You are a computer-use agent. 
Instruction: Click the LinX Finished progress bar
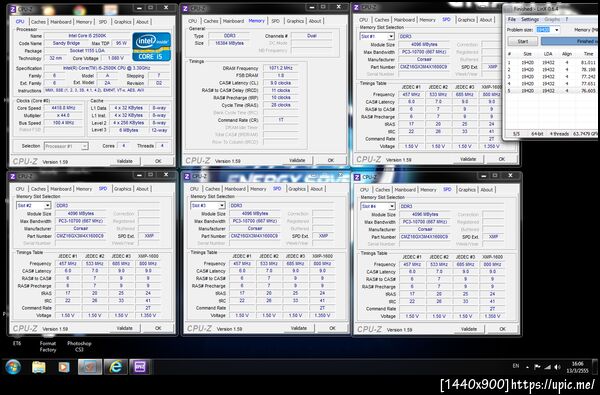[x=570, y=41]
